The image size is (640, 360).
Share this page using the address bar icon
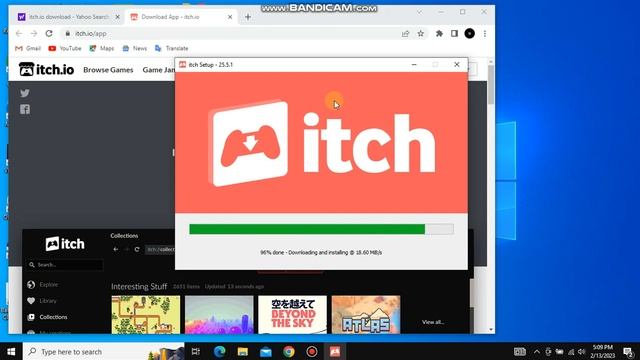coord(405,33)
